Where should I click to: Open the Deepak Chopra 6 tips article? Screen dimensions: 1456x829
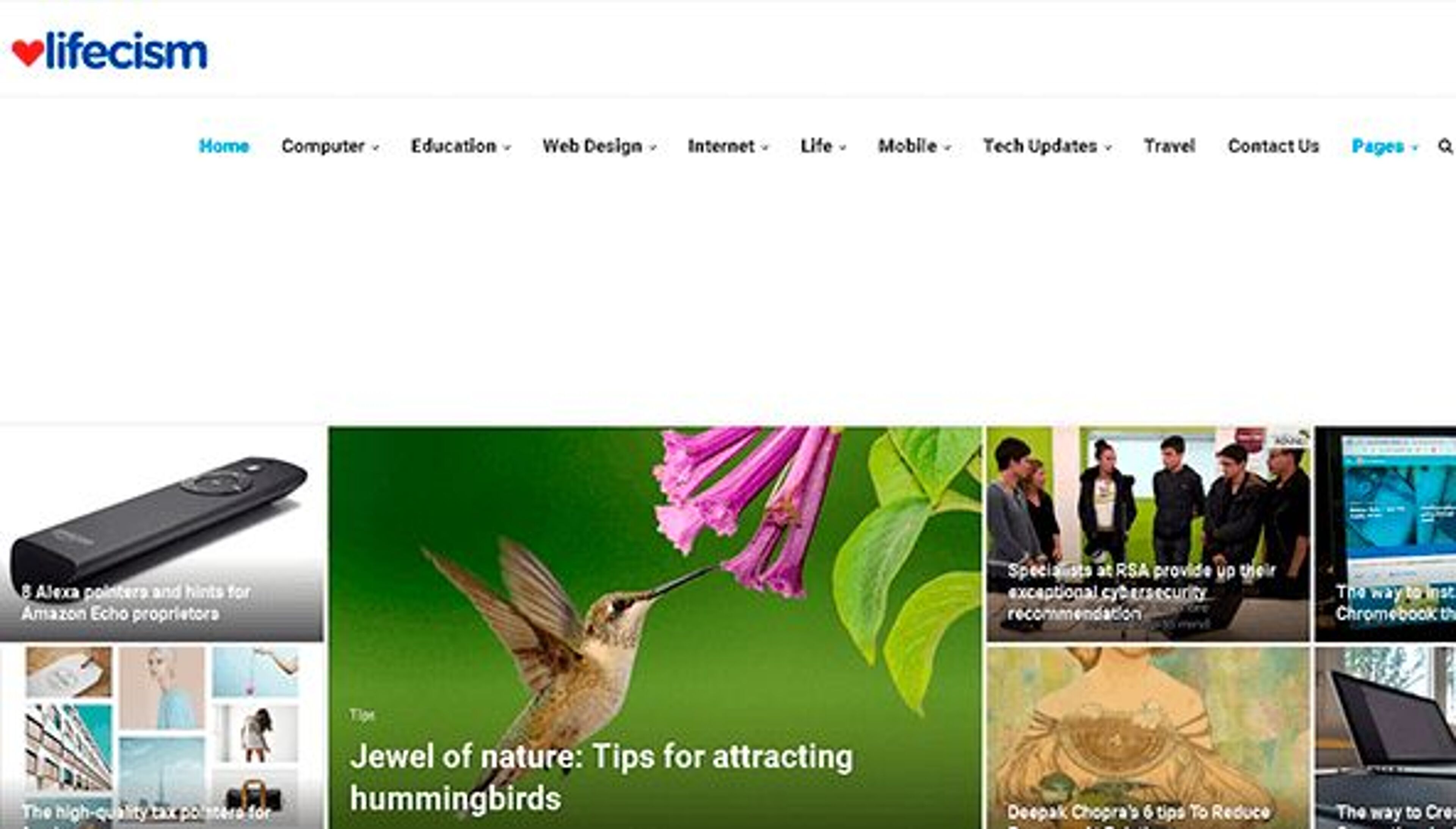tap(1147, 738)
